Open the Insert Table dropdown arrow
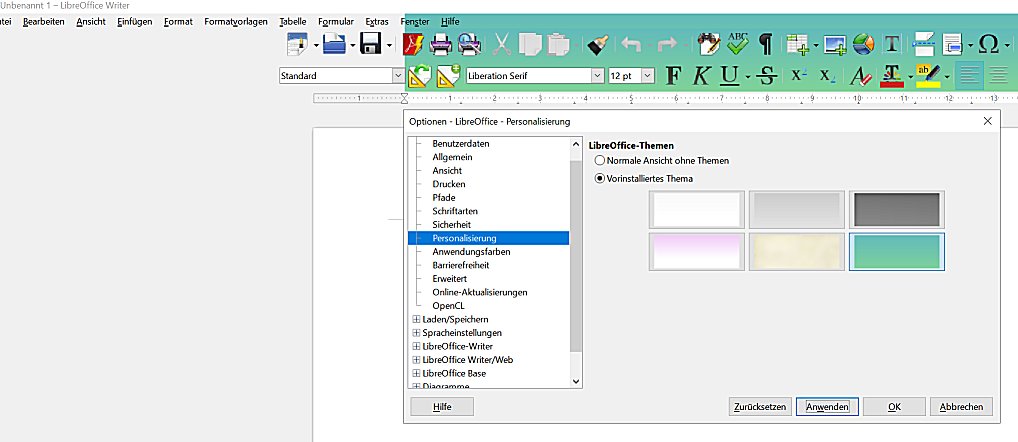Image resolution: width=1018 pixels, height=442 pixels. pyautogui.click(x=814, y=45)
